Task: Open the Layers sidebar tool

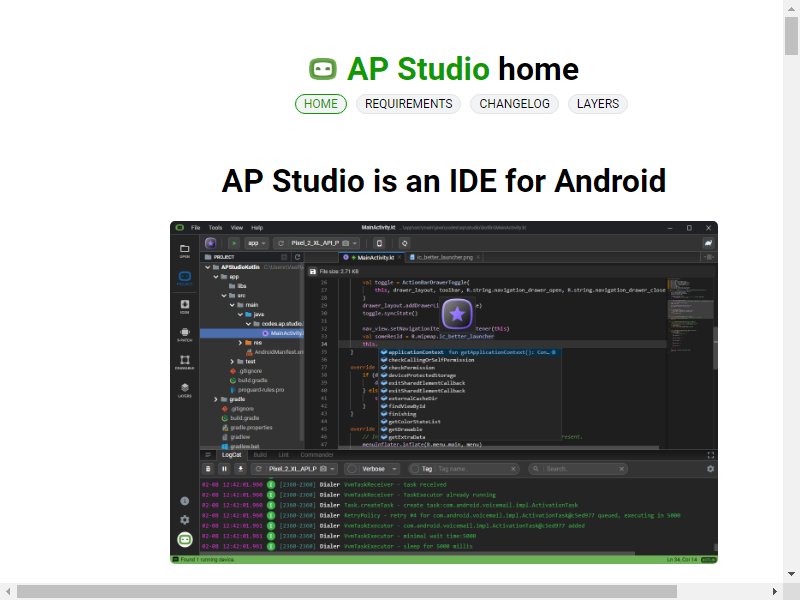Action: [x=185, y=390]
